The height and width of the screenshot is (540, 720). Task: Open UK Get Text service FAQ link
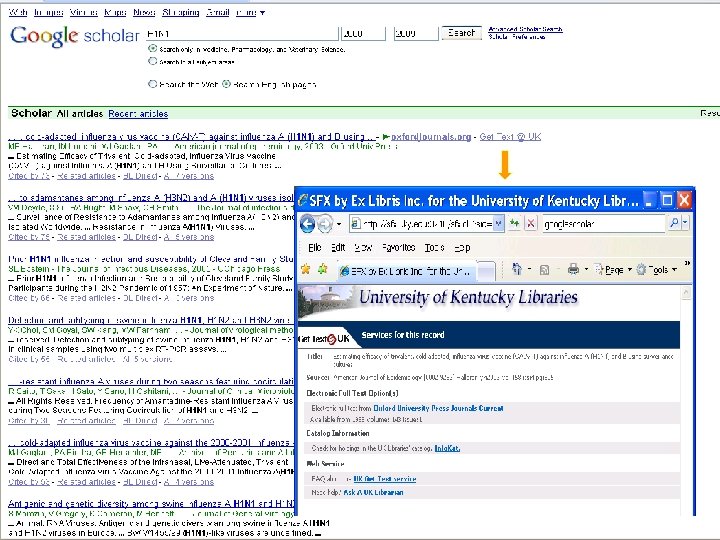click(385, 479)
